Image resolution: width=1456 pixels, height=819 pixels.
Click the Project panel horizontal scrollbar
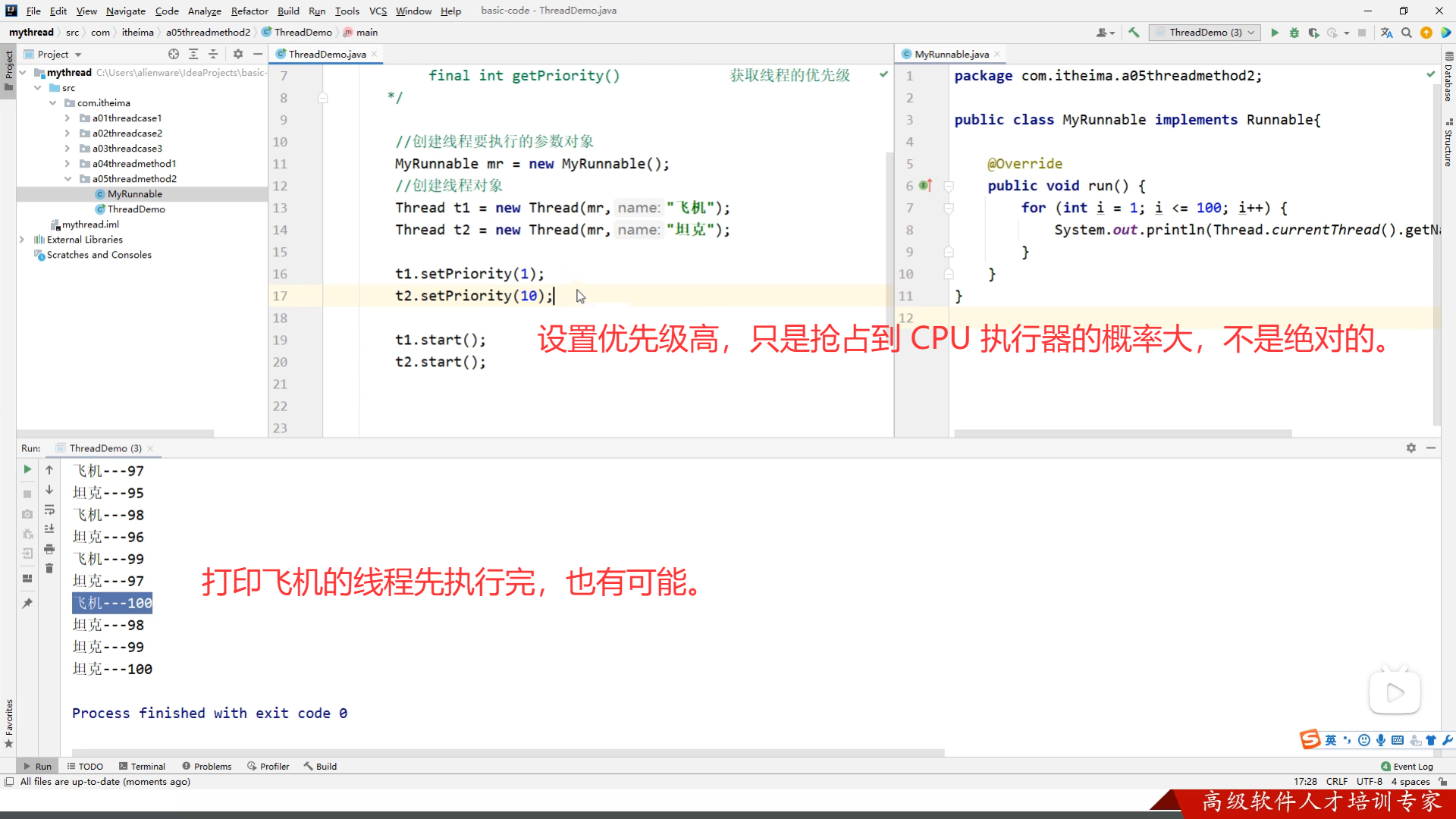(114, 433)
